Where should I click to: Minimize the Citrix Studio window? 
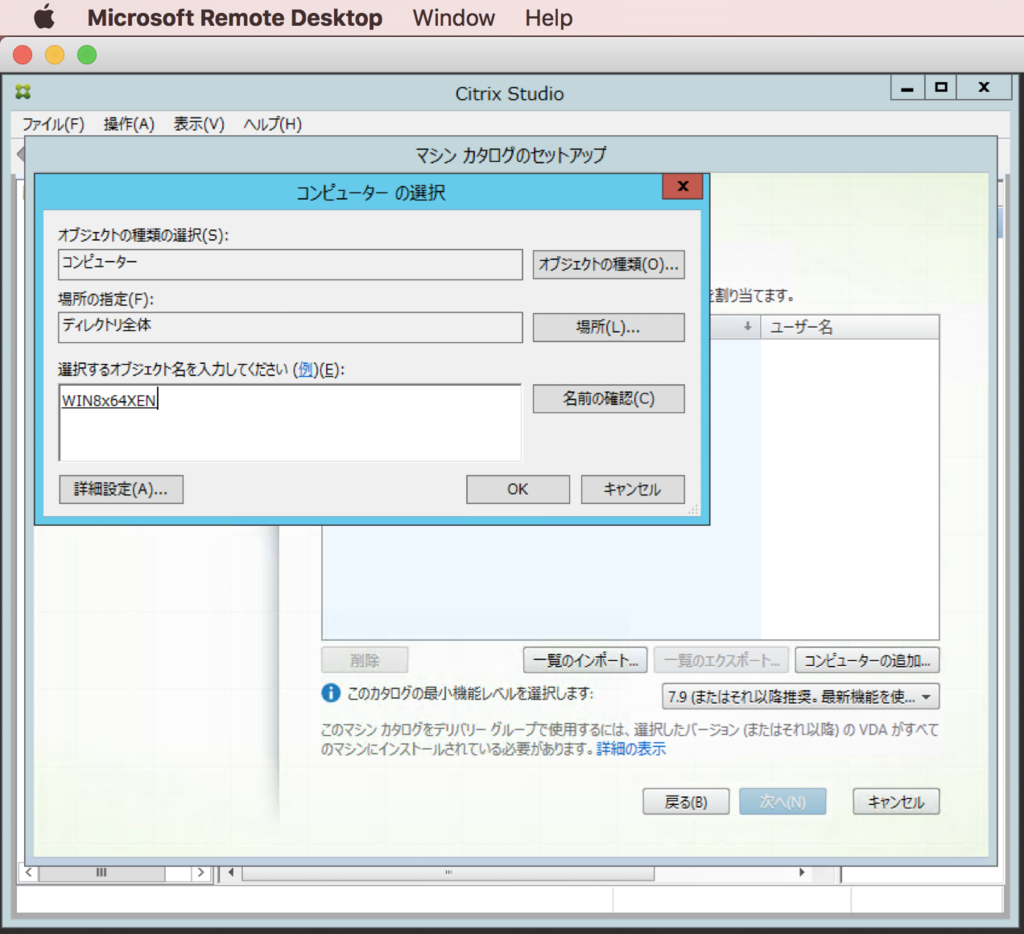point(907,88)
